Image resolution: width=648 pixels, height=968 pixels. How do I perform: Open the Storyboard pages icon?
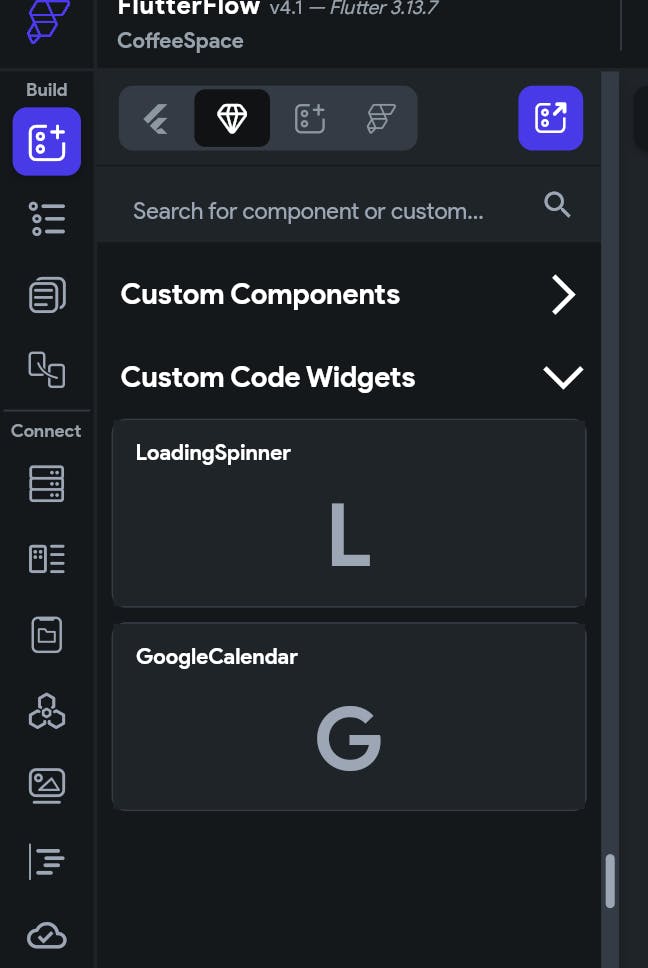[x=47, y=295]
